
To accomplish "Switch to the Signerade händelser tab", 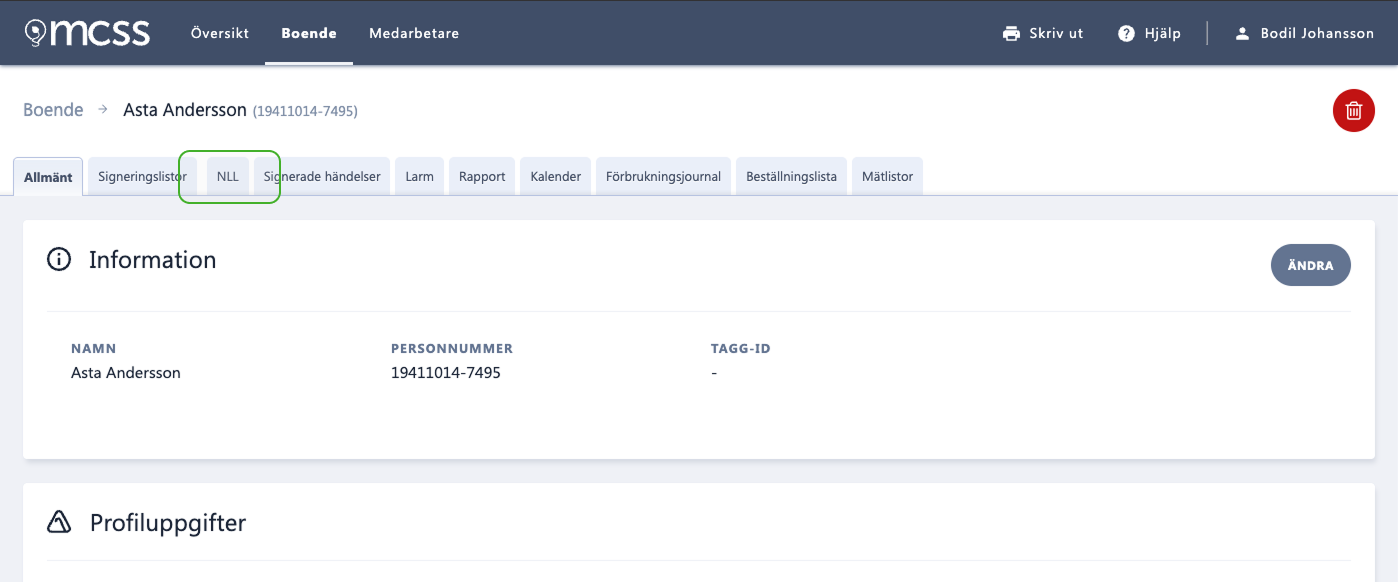I will coord(322,177).
